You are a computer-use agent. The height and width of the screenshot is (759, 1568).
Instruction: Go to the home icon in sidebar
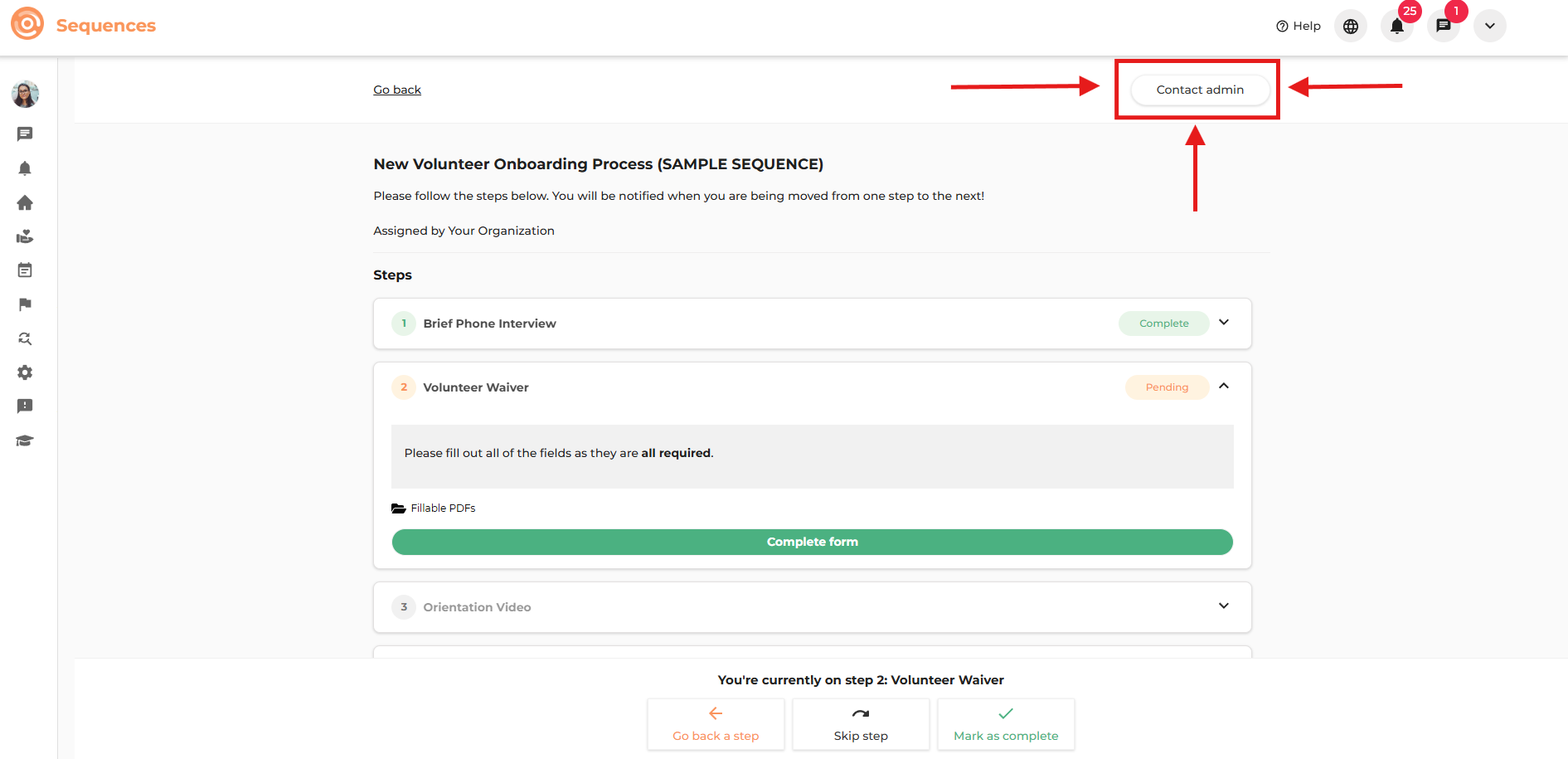click(x=25, y=202)
